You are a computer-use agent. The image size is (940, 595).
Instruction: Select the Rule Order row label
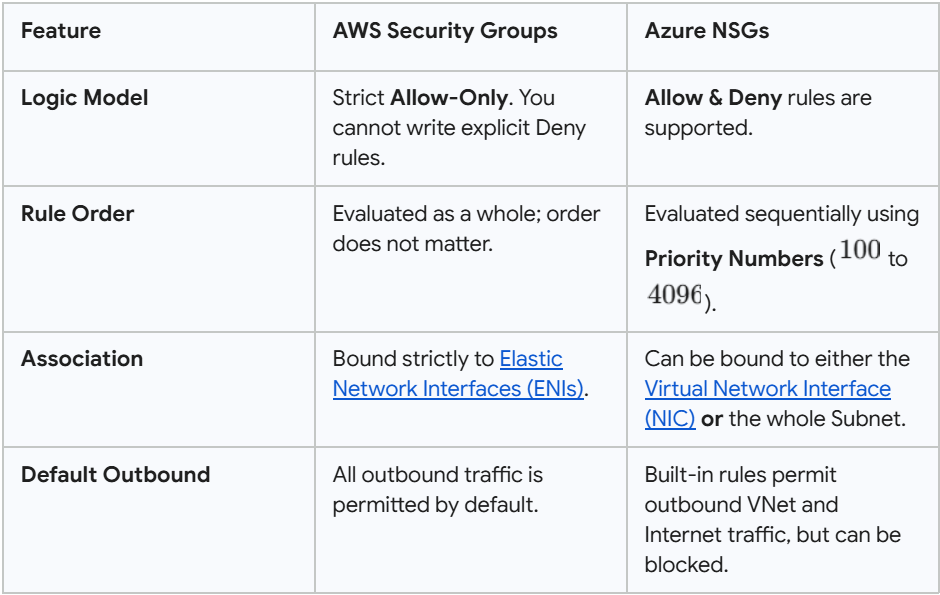tap(77, 213)
